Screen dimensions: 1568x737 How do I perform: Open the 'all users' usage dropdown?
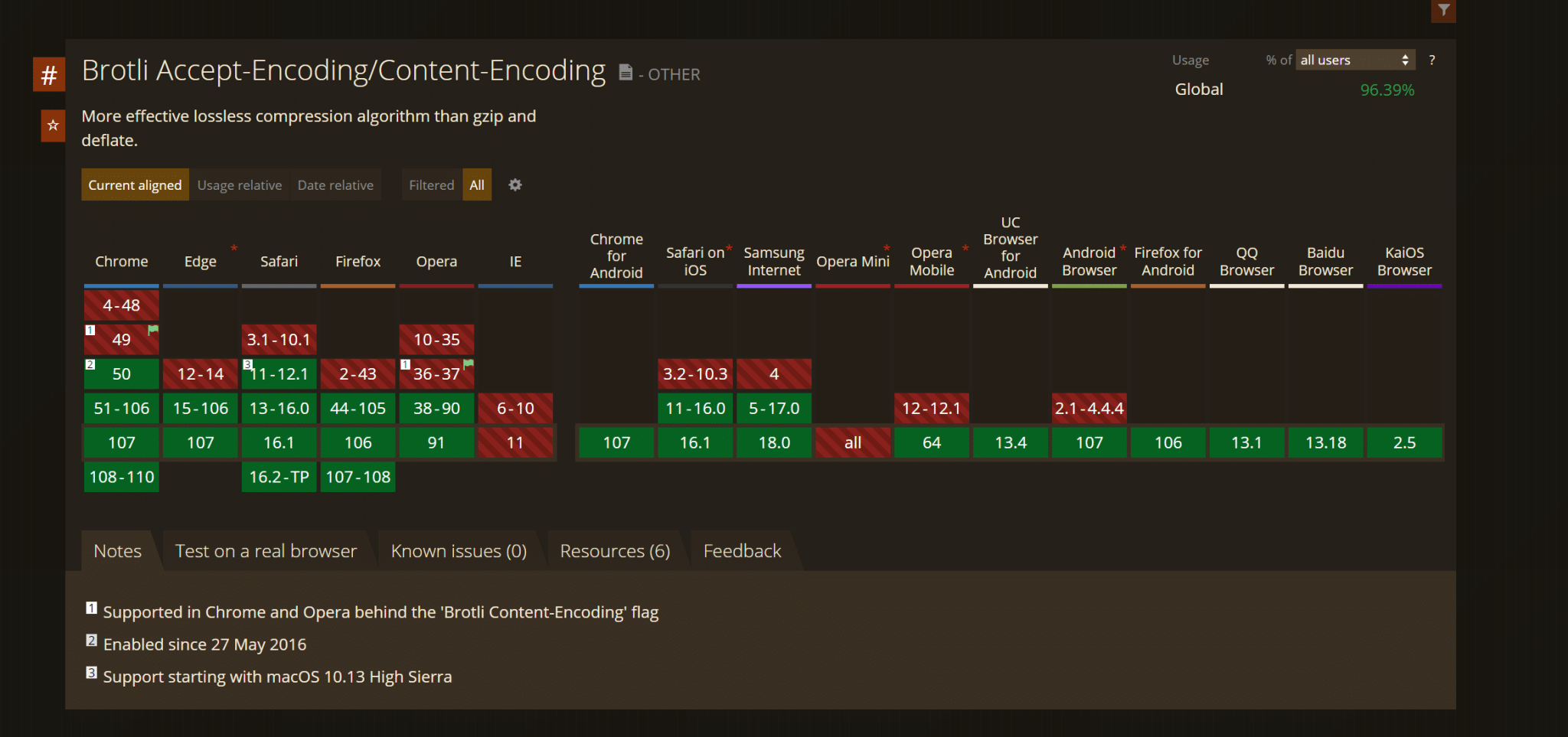1354,60
